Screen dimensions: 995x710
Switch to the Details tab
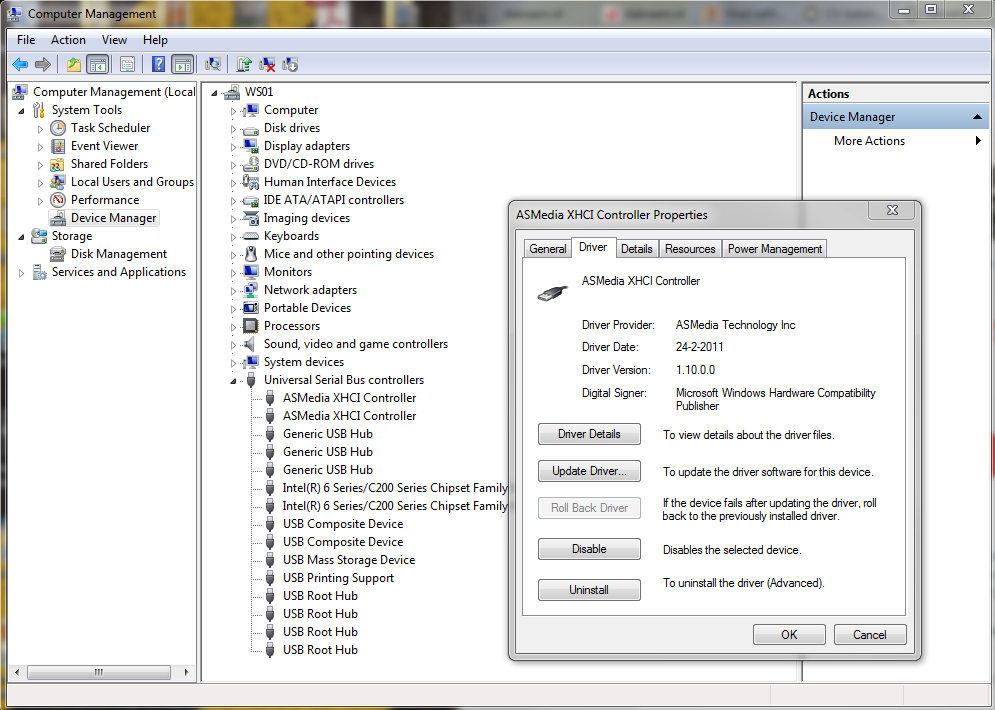pos(636,249)
